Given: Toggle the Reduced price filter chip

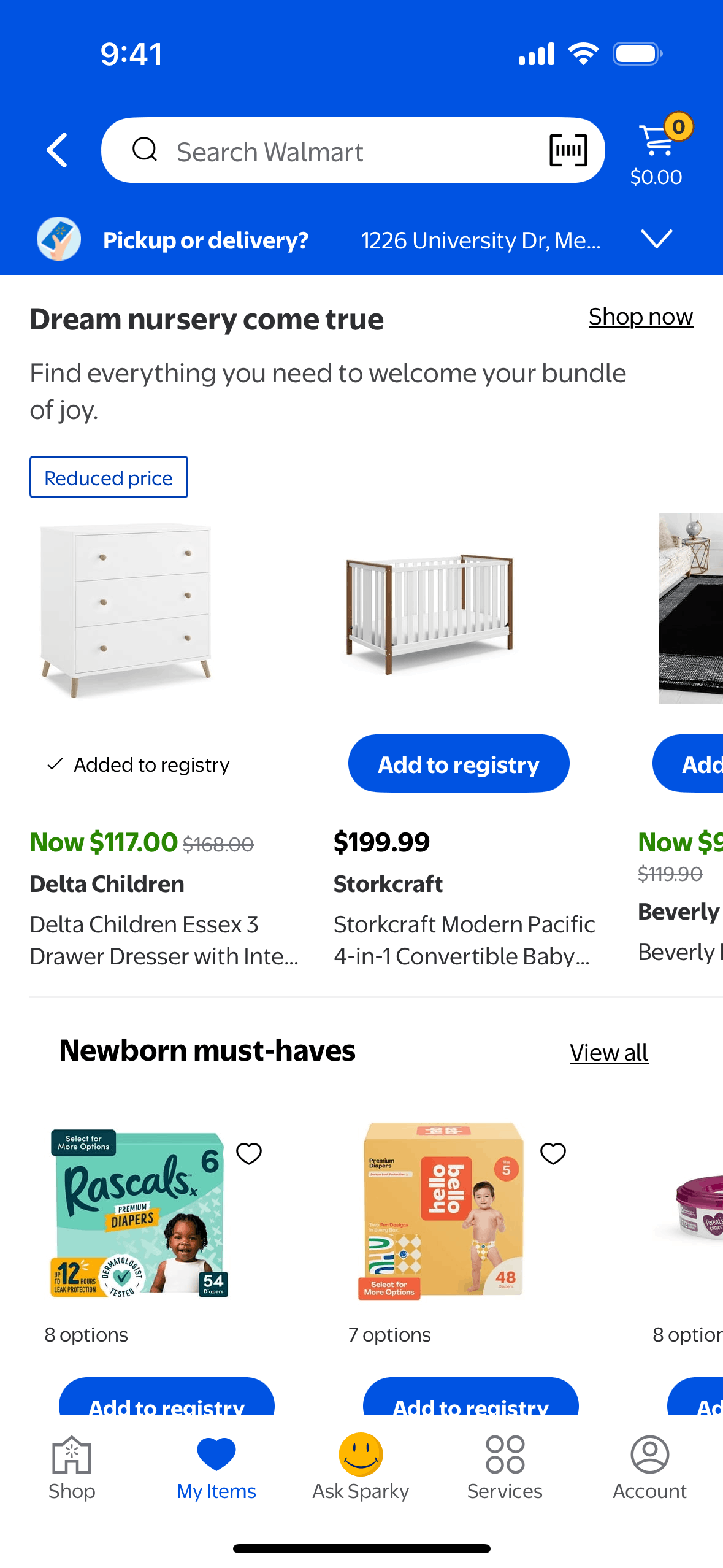Looking at the screenshot, I should point(109,477).
